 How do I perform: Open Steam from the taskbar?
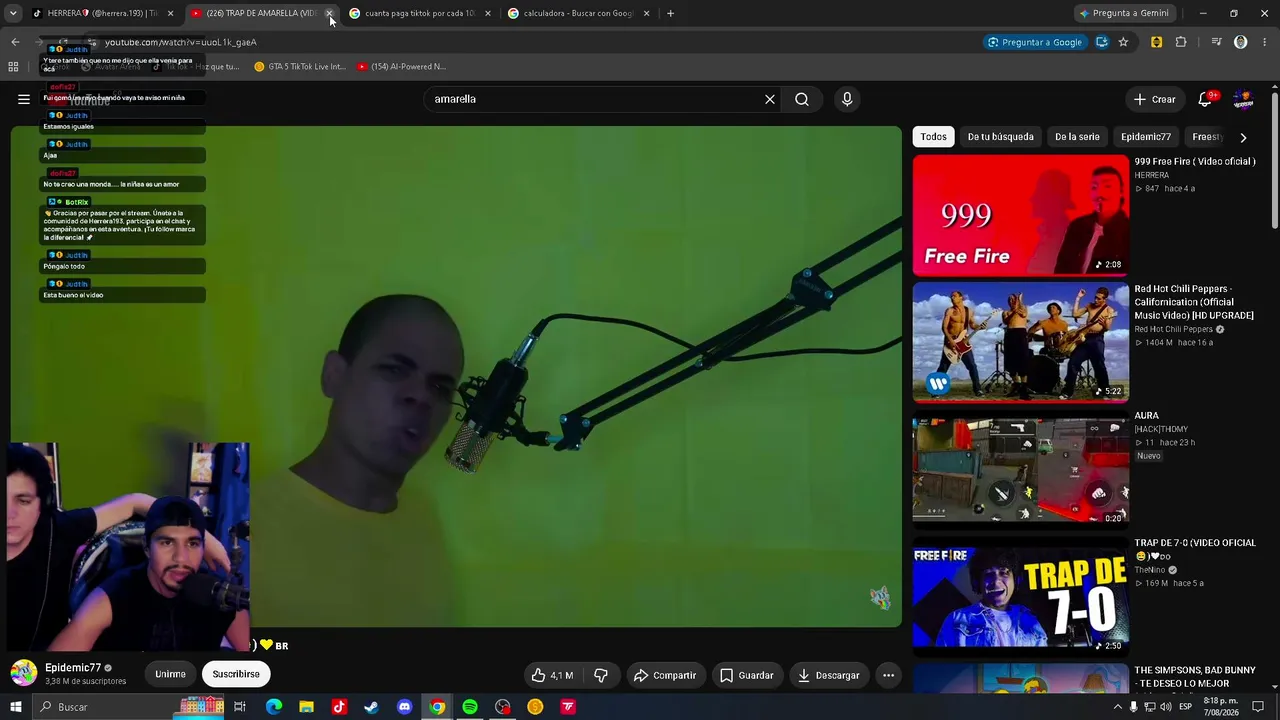tap(371, 707)
